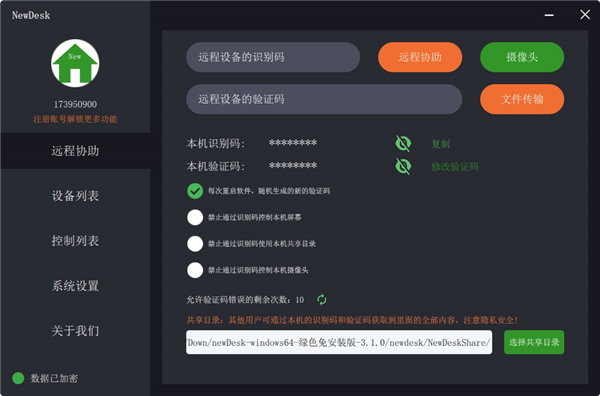The height and width of the screenshot is (396, 600).
Task: Reveal the local ID code (本机识别码)
Action: tap(403, 144)
